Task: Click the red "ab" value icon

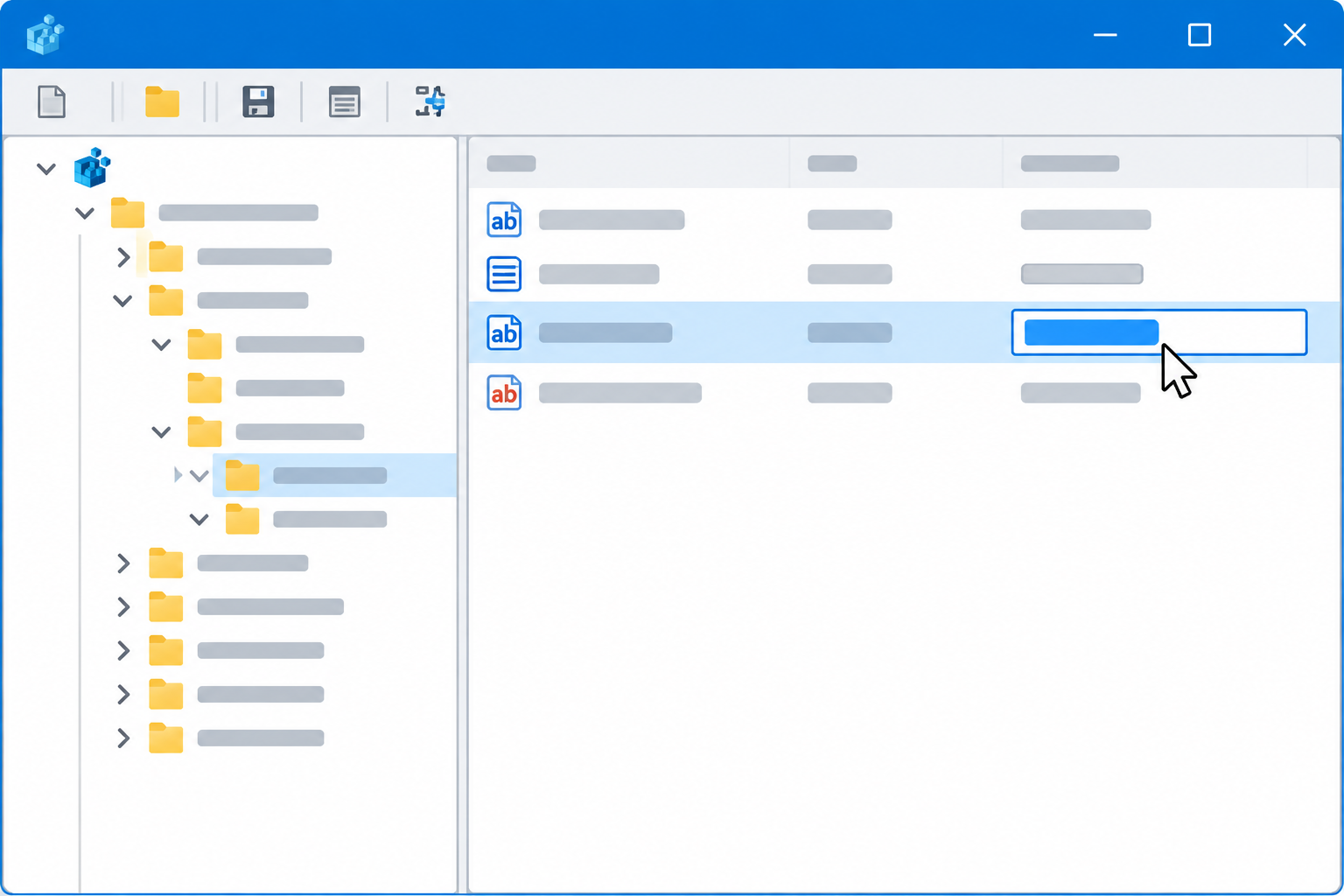Action: 504,393
